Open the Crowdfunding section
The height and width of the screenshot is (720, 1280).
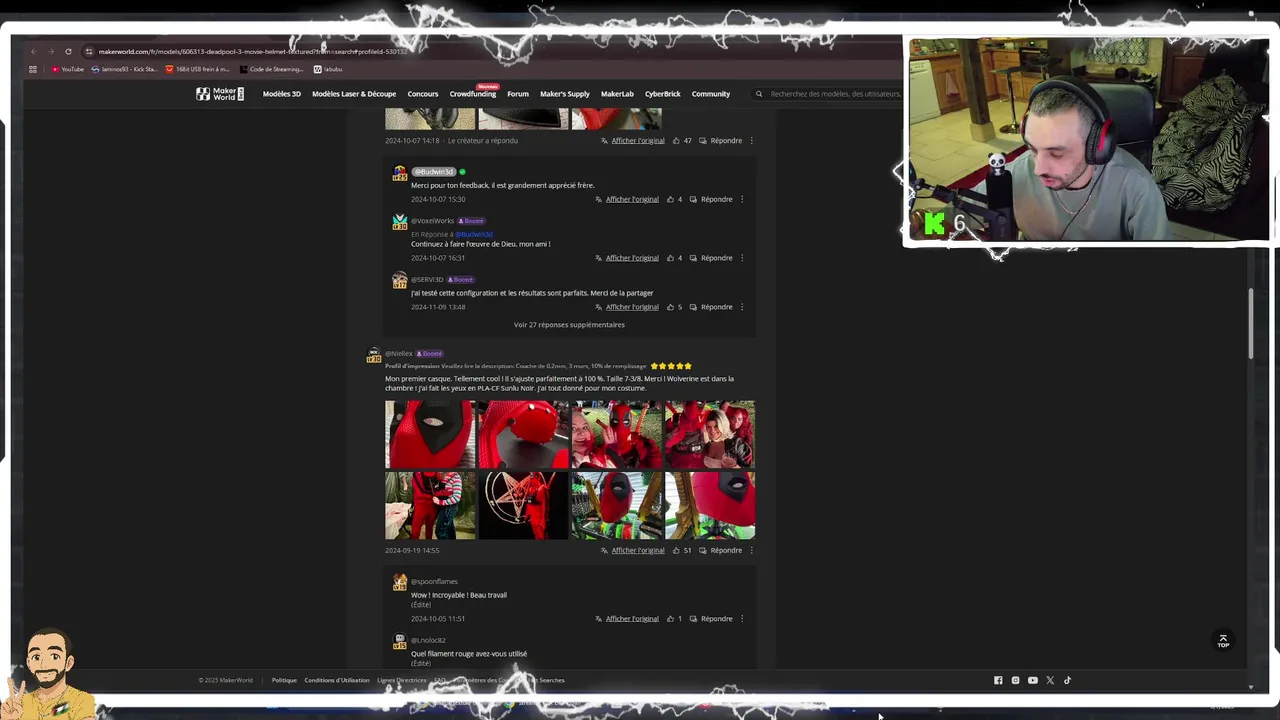click(472, 94)
